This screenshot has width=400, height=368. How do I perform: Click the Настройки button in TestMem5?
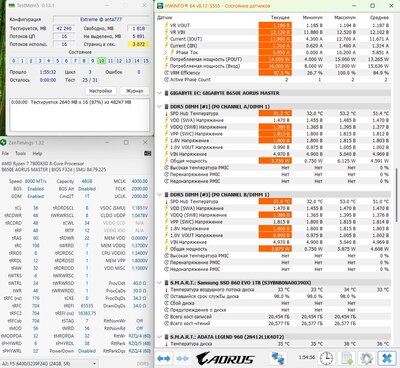tap(101, 91)
